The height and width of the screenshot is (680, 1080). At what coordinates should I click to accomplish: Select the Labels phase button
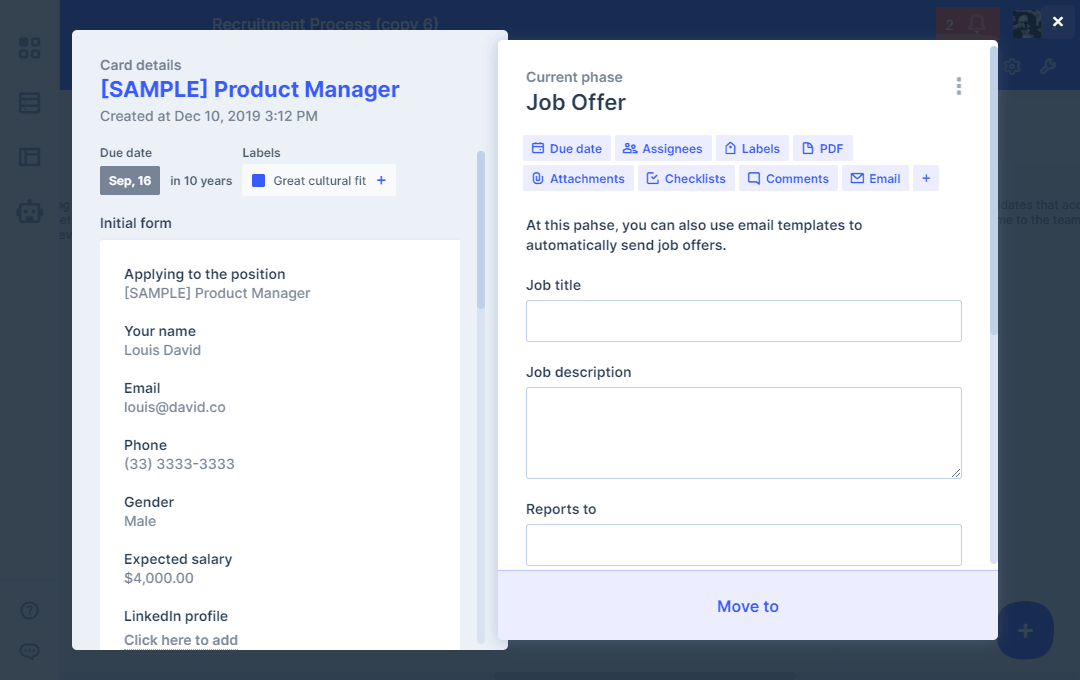coord(751,148)
